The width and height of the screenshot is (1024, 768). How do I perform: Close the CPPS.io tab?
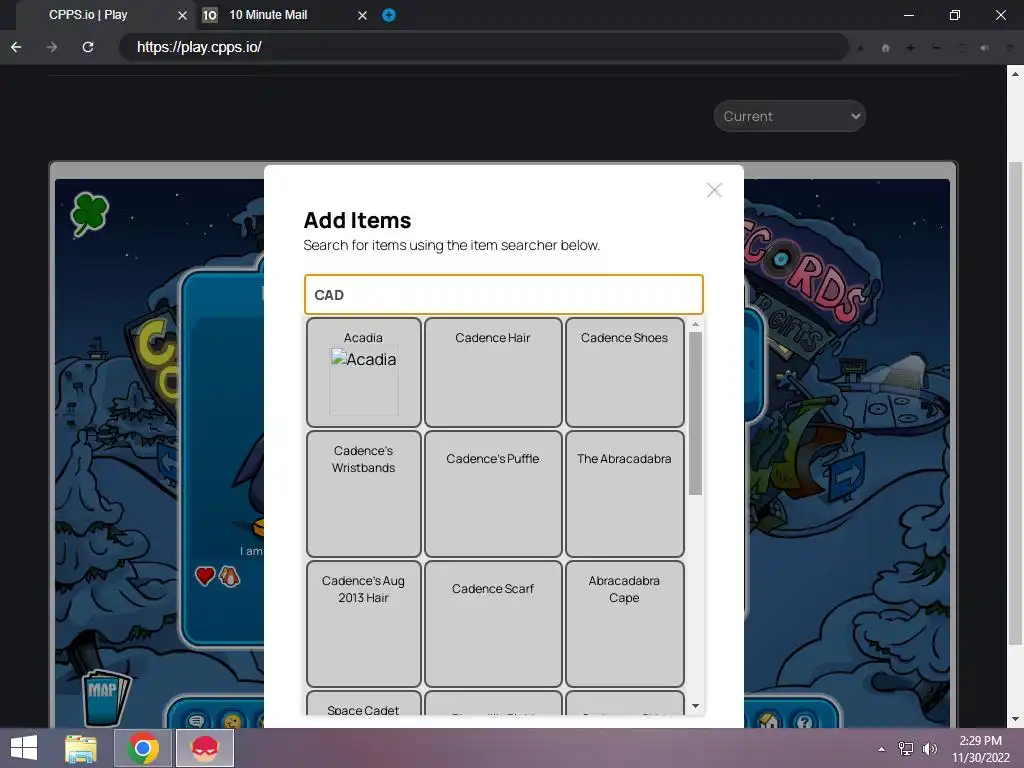(x=182, y=15)
